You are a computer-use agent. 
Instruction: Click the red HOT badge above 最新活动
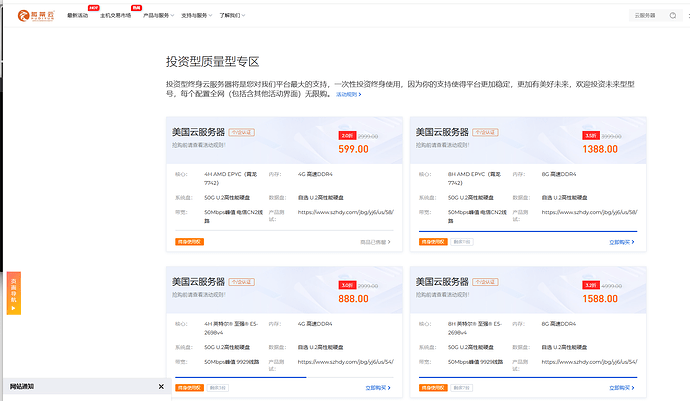click(x=93, y=8)
